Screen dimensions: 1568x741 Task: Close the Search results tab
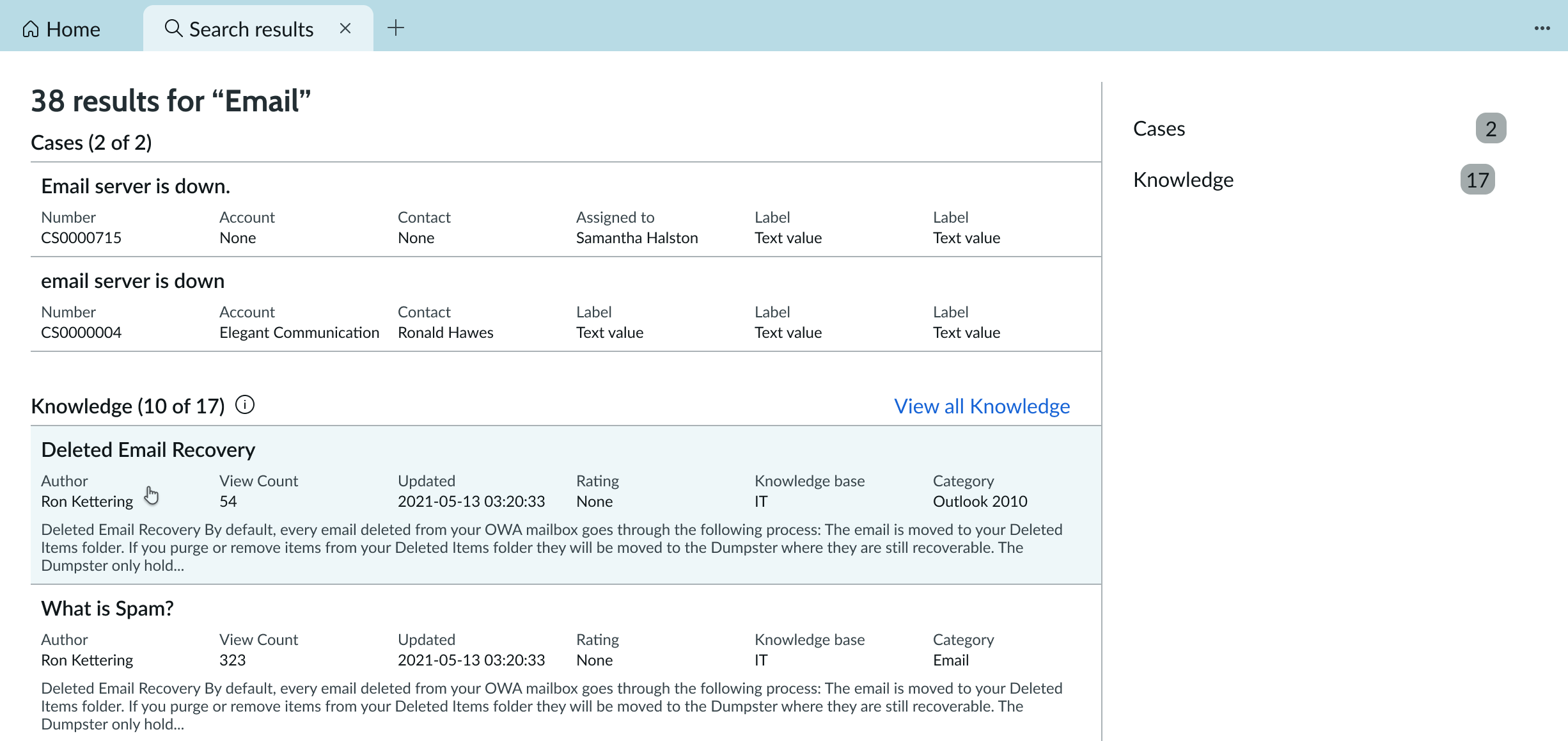[x=345, y=28]
